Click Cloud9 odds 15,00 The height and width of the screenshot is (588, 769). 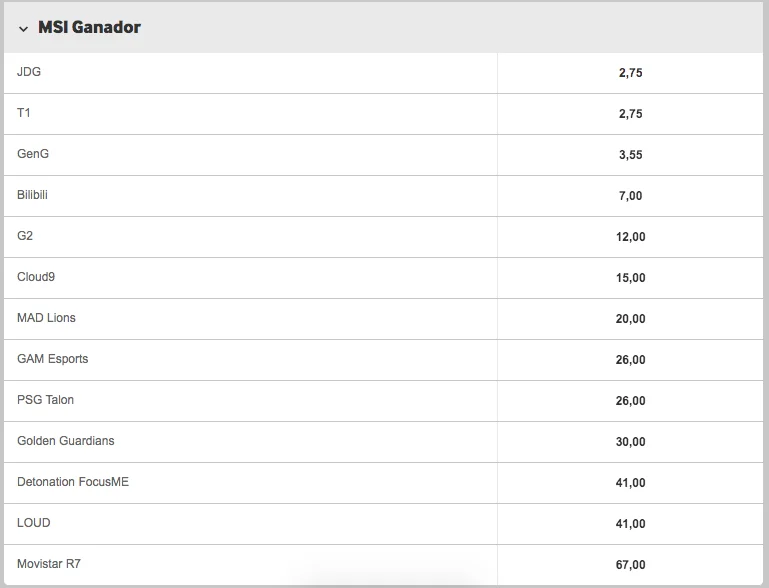point(630,278)
